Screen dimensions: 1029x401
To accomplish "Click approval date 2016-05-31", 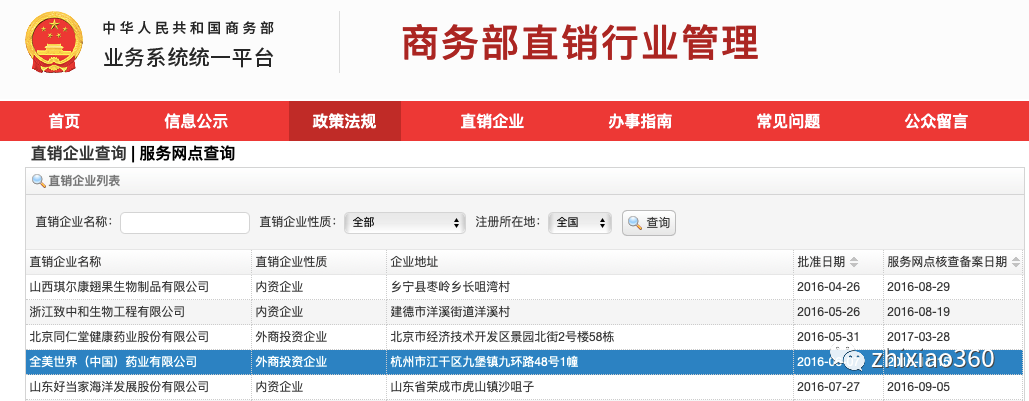I will (828, 337).
